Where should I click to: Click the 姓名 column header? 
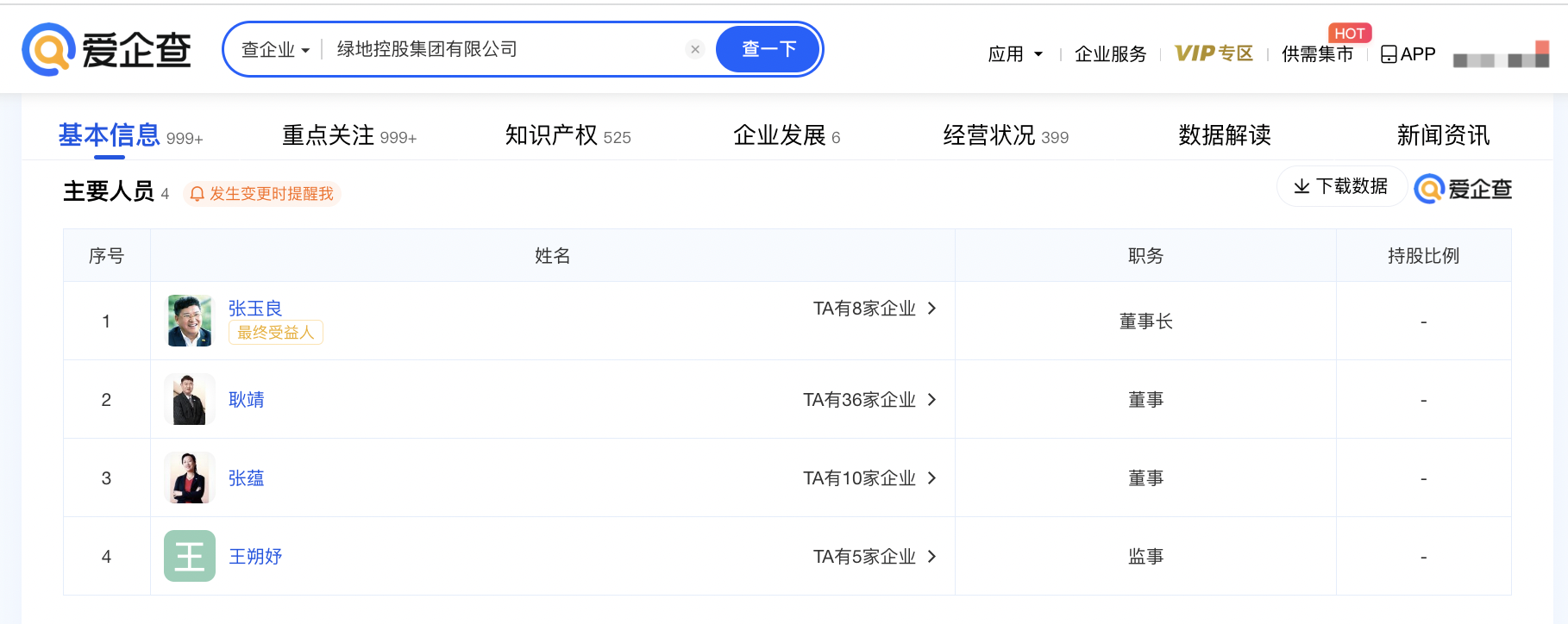point(553,256)
